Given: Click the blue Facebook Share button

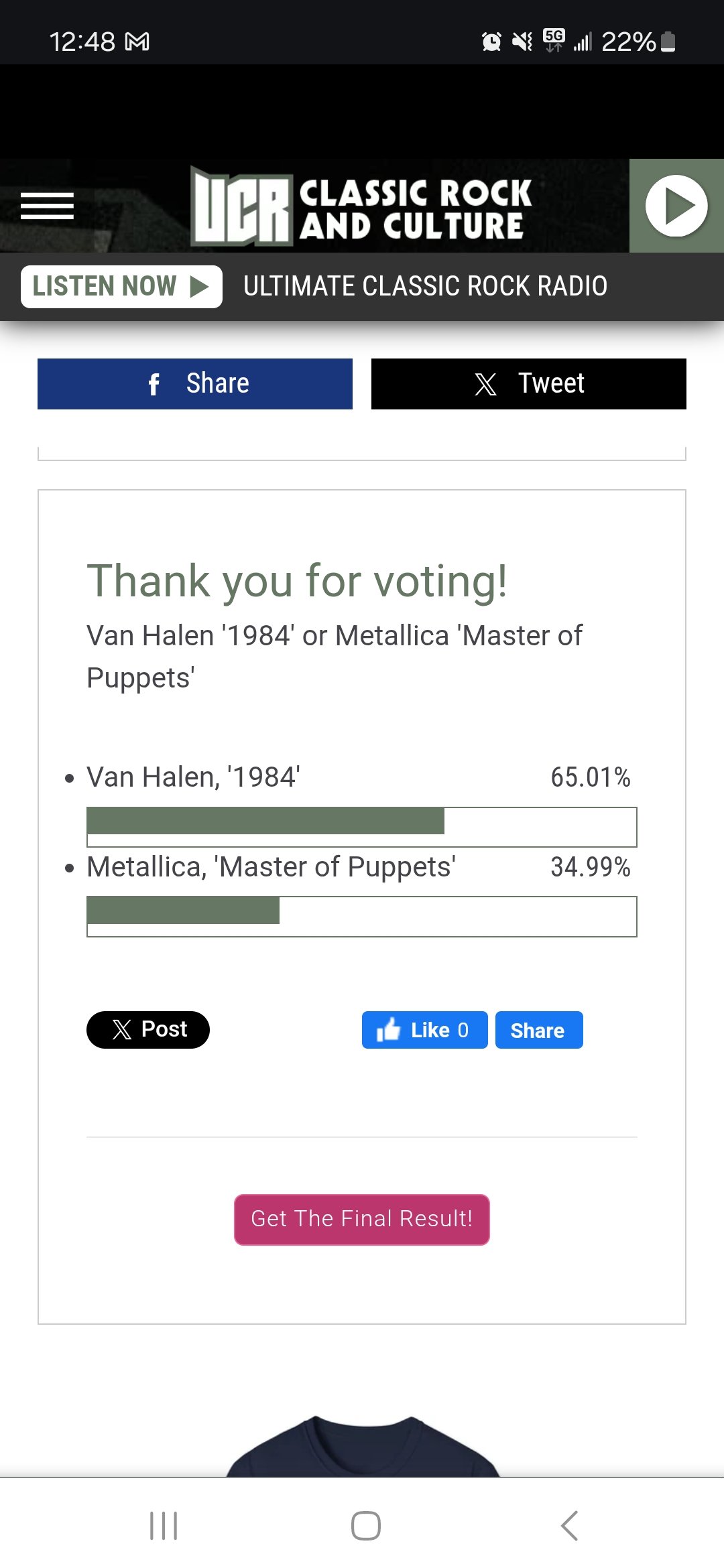Looking at the screenshot, I should coord(538,1030).
